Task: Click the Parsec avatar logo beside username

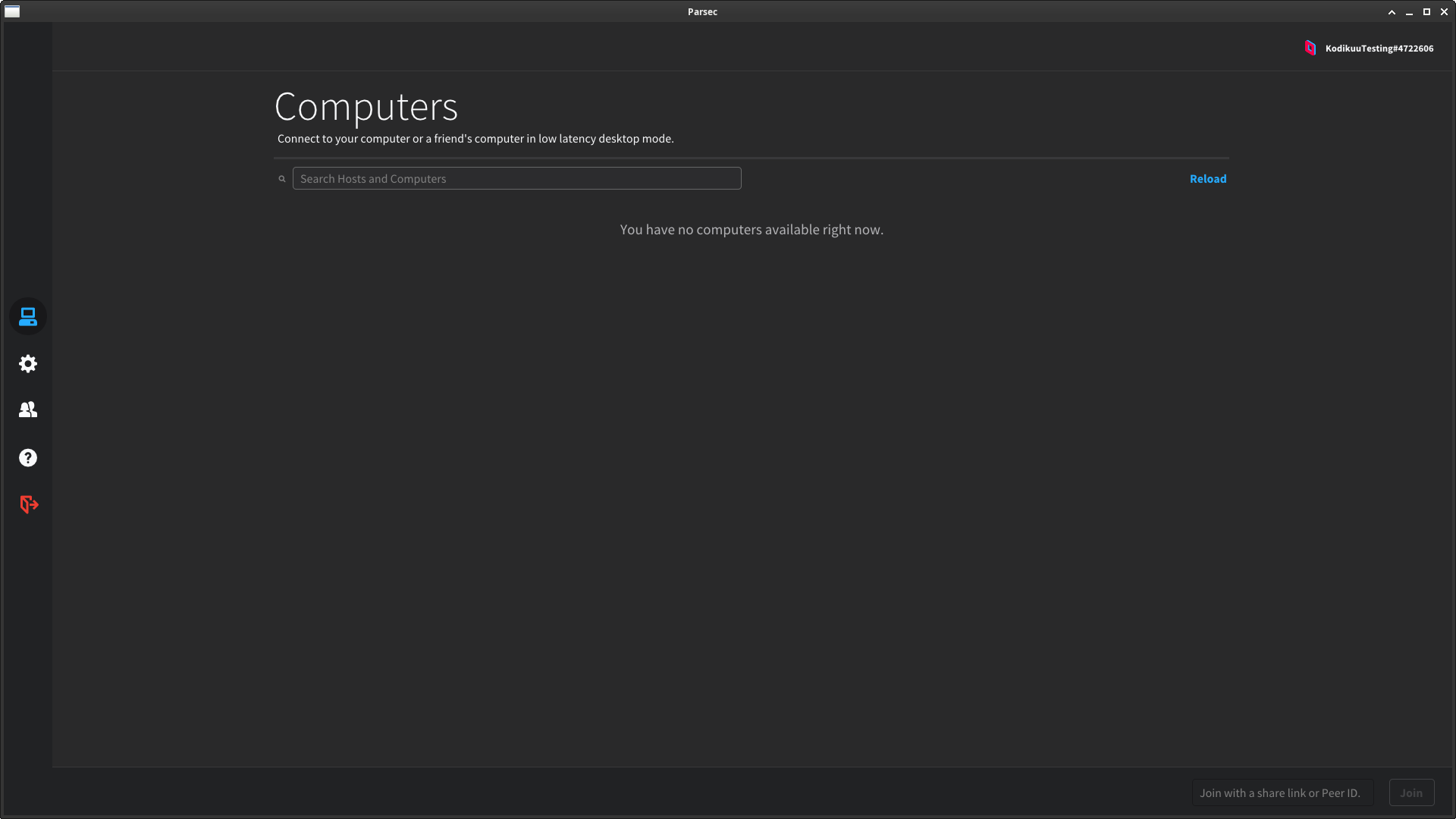Action: [x=1310, y=48]
